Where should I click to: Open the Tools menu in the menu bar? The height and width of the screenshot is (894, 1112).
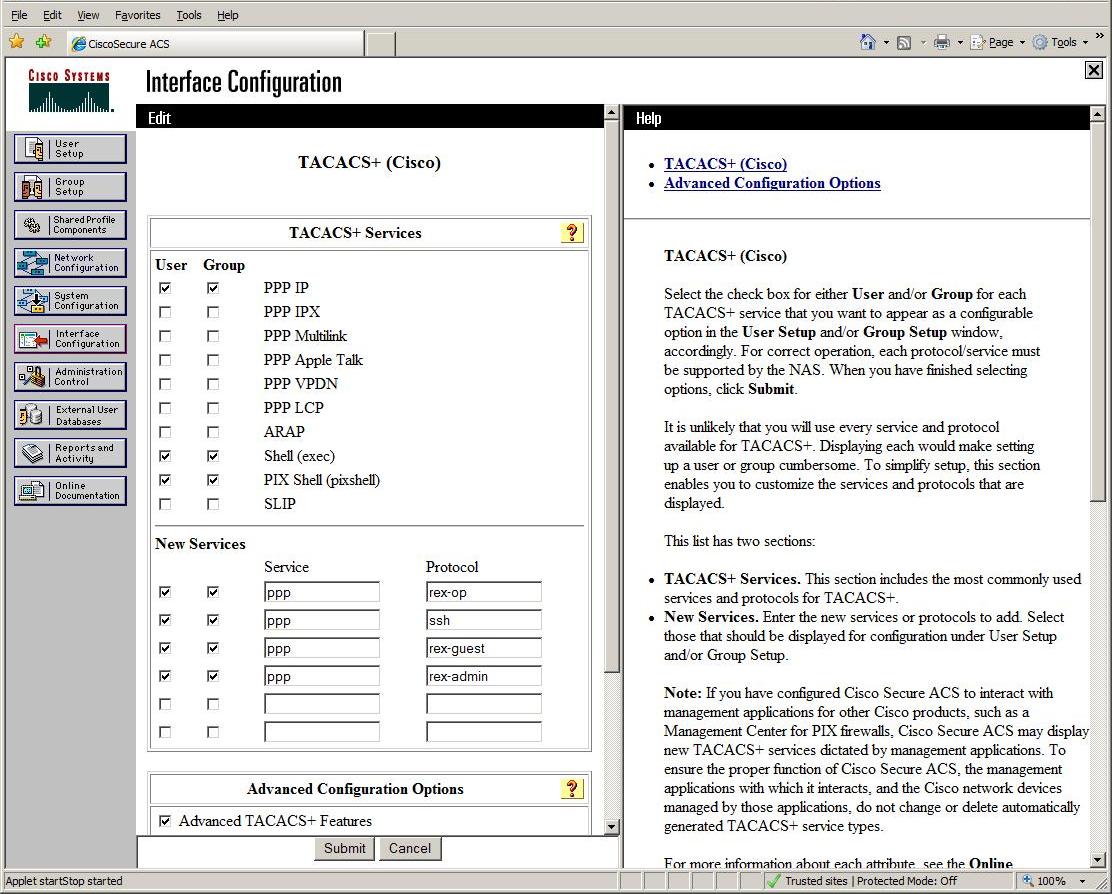click(x=189, y=15)
